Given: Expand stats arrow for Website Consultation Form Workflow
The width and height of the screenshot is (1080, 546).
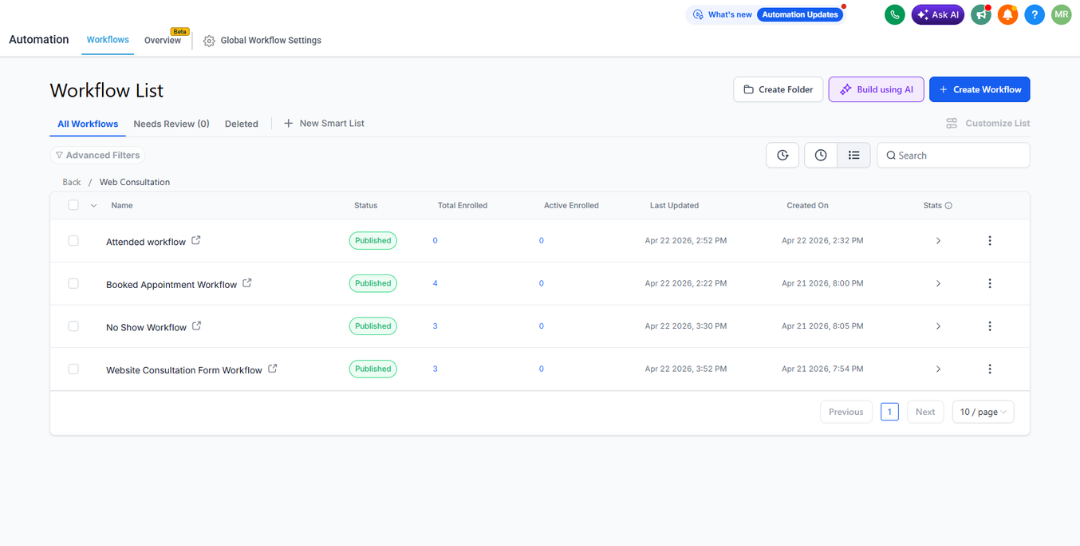Looking at the screenshot, I should click(x=938, y=369).
